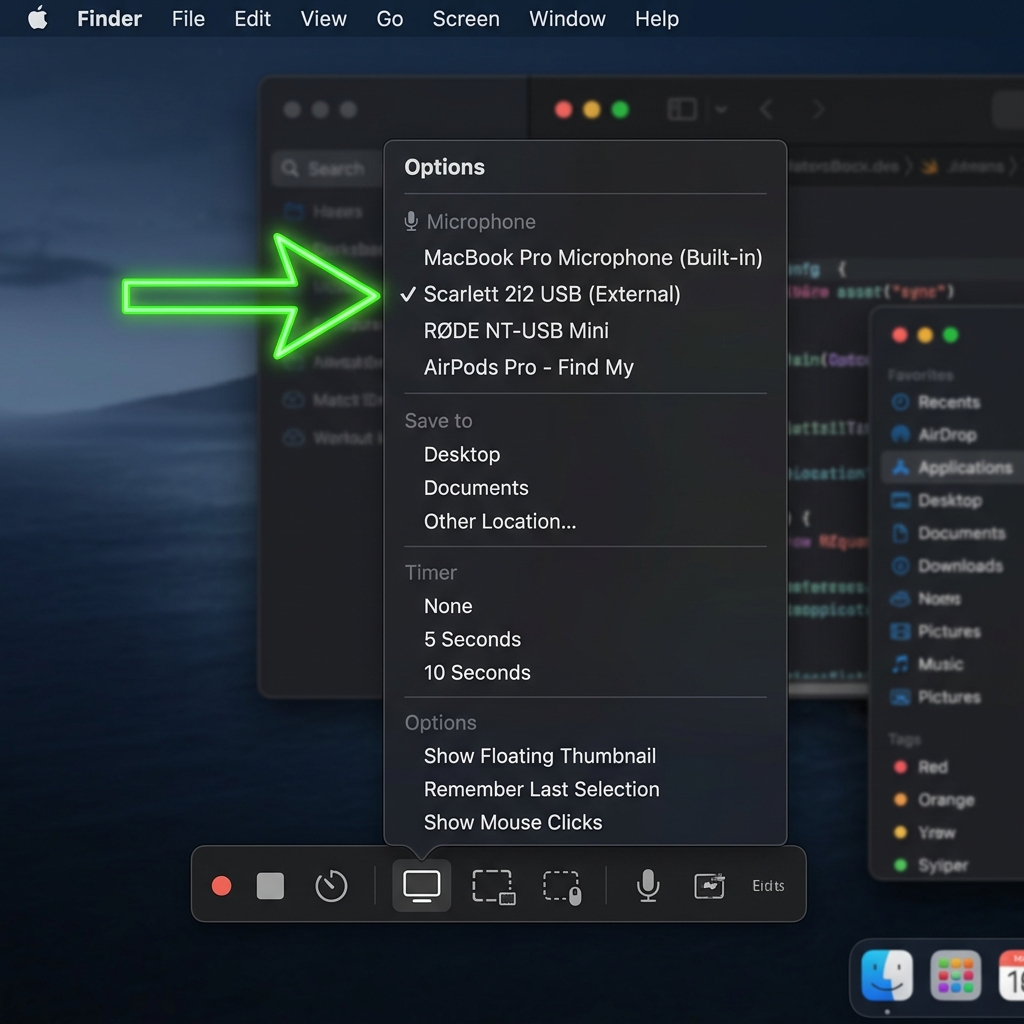Open the Finder menu in menu bar
1024x1024 pixels.
109,18
